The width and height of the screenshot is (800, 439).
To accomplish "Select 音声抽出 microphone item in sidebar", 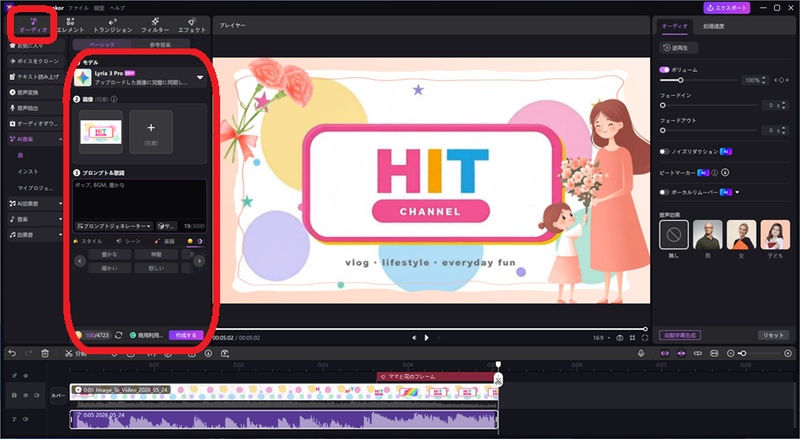I will [x=36, y=108].
